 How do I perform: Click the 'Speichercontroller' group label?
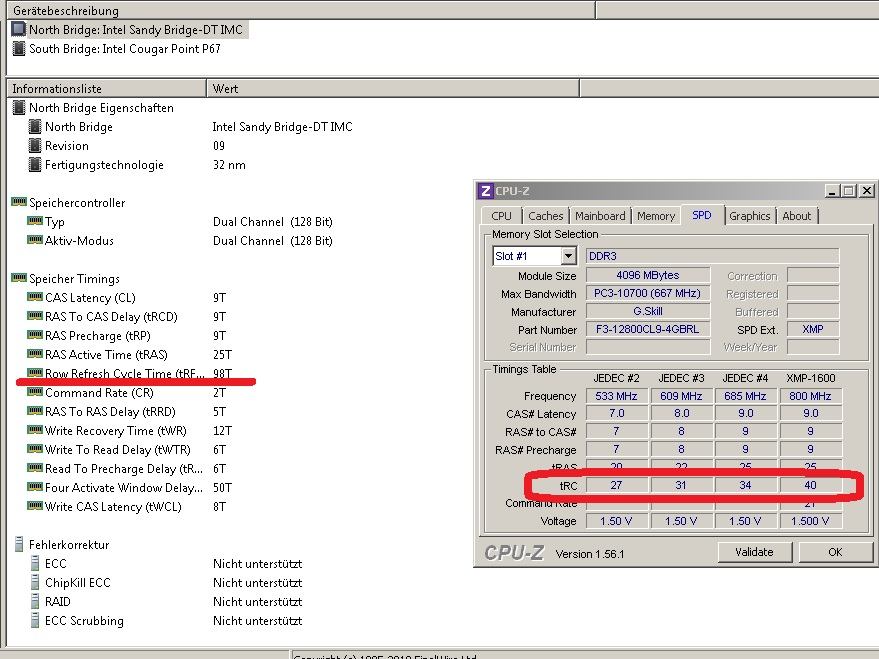77,203
